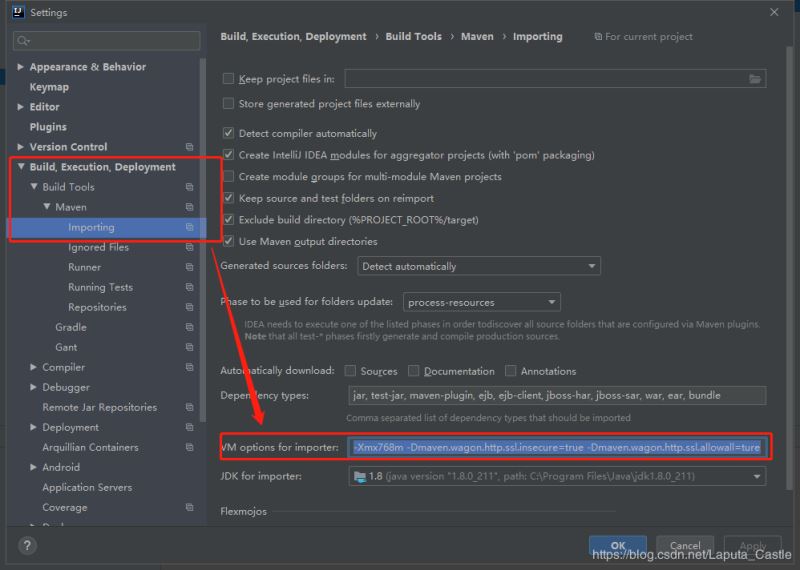
Task: Collapse the Maven tree arrow
Action: [x=47, y=207]
